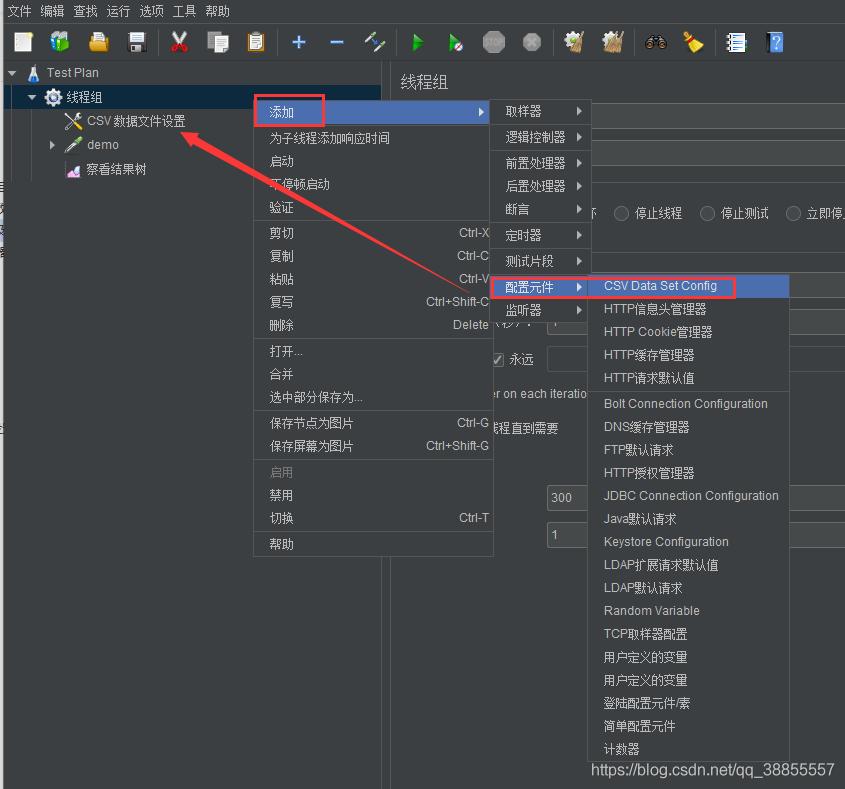Viewport: 845px width, 789px height.
Task: Select the 停止线程 radio button
Action: point(621,213)
